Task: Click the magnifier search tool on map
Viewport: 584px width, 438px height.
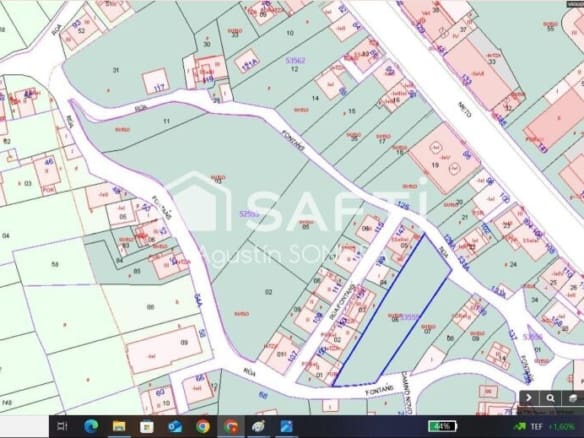Action: tap(550, 398)
